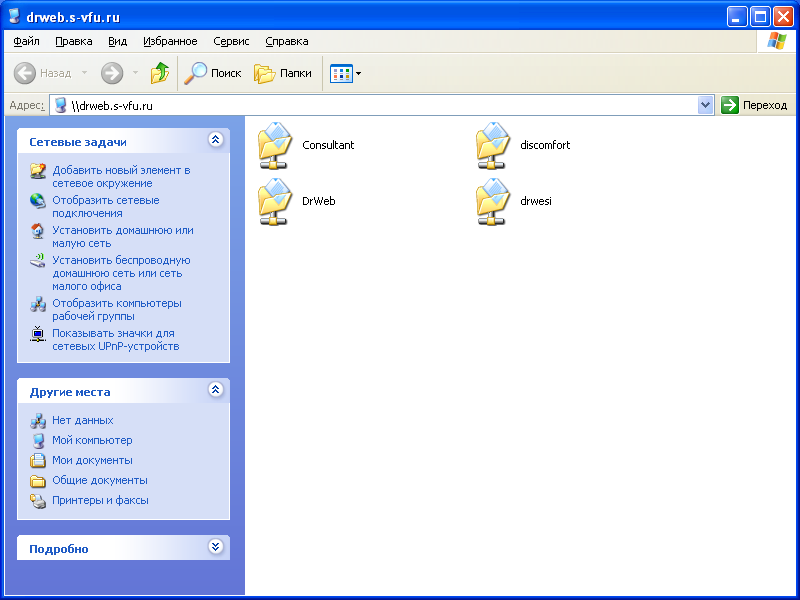Image resolution: width=800 pixels, height=600 pixels.
Task: Select the drwesi network folder icon
Action: tap(493, 202)
